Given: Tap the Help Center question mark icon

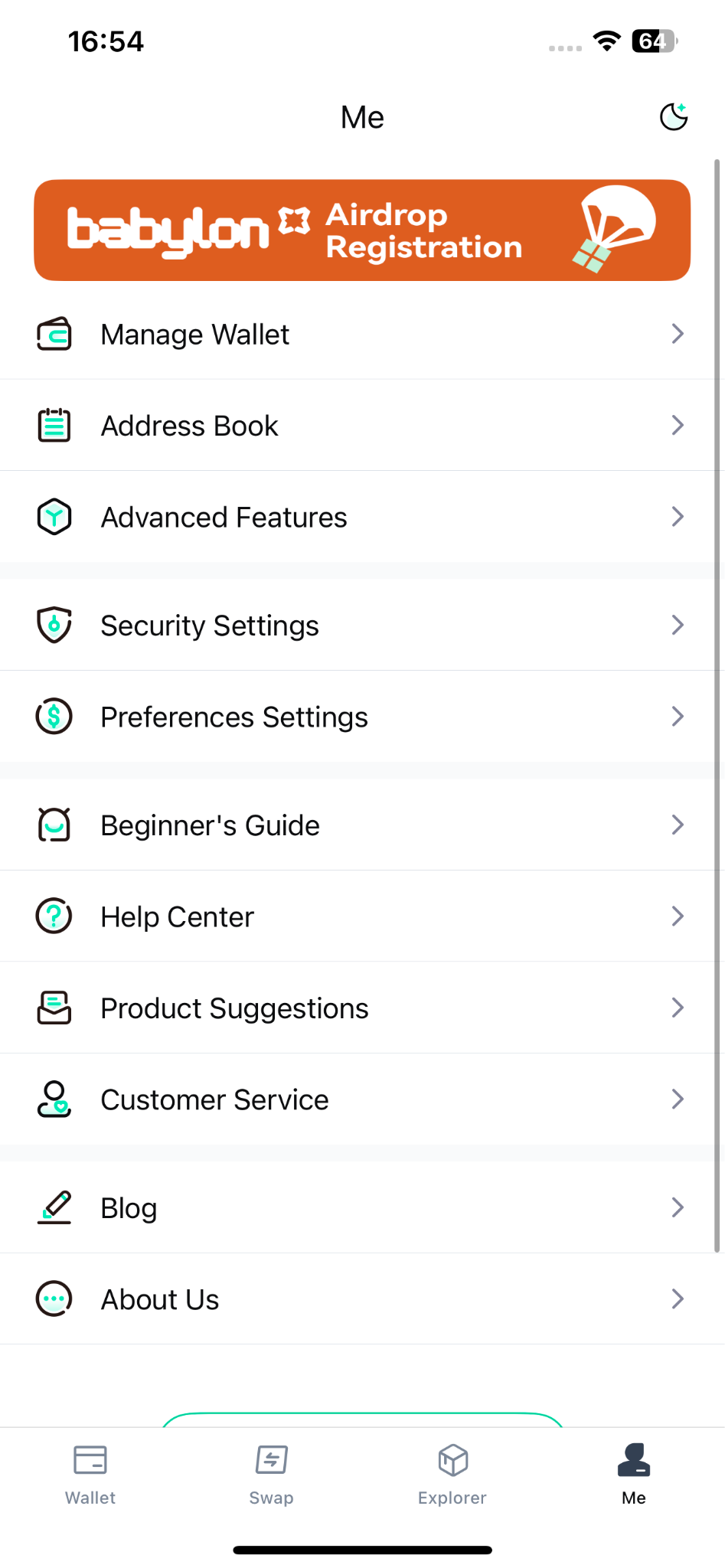Looking at the screenshot, I should click(54, 916).
